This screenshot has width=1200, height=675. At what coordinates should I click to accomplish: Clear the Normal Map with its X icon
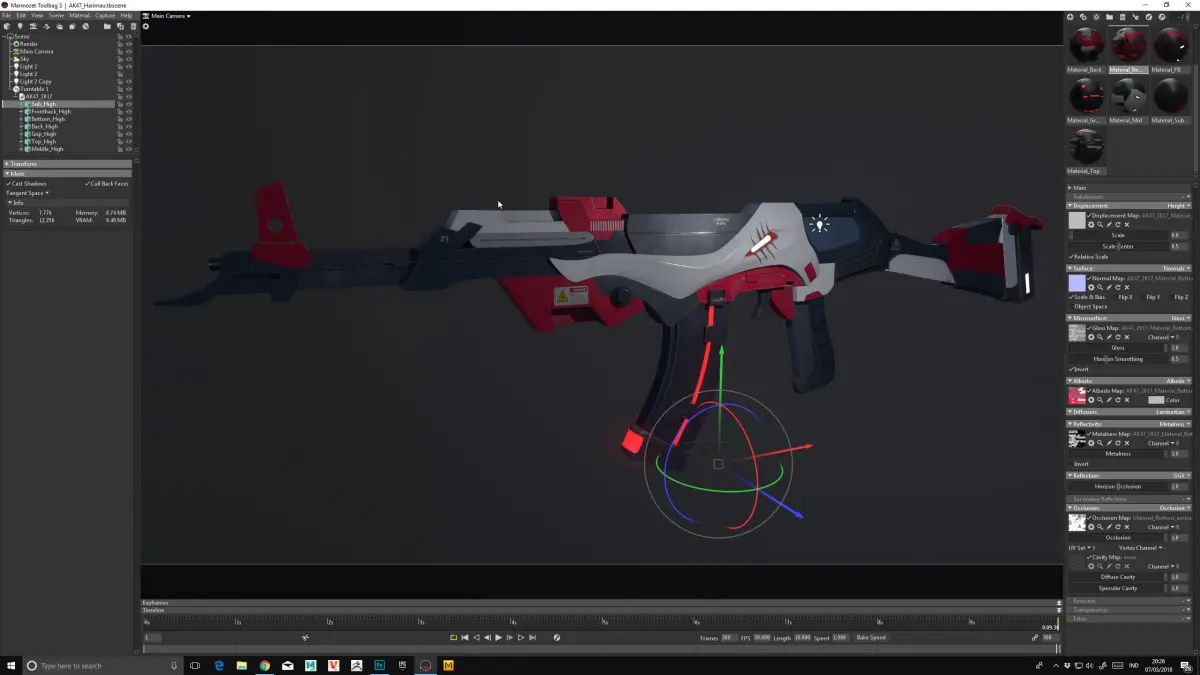1126,287
